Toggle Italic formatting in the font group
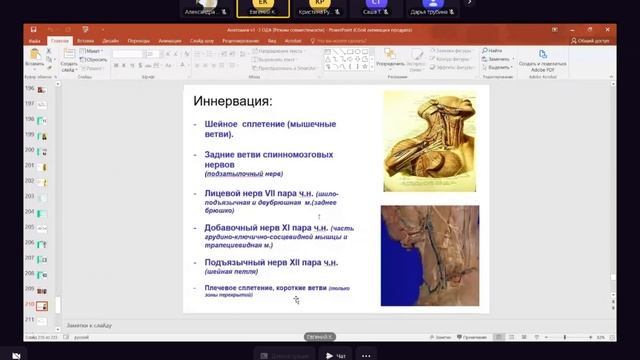This screenshot has width=640, height=360. (124, 65)
